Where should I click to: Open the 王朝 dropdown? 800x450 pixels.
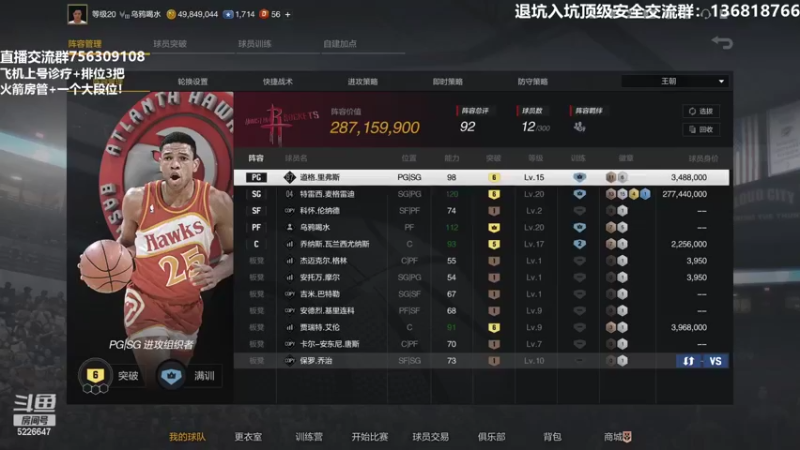674,82
